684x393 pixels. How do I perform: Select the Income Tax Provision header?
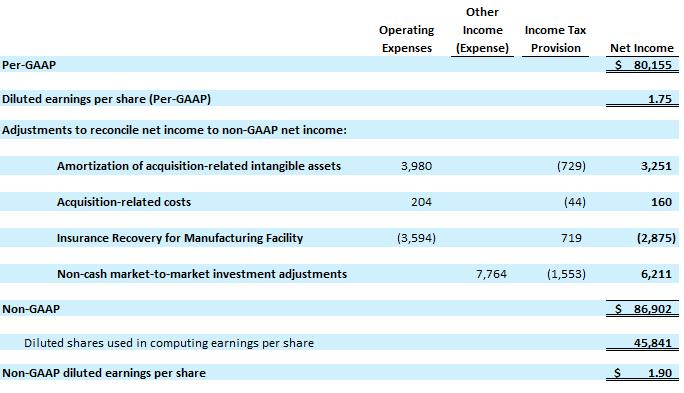click(555, 39)
